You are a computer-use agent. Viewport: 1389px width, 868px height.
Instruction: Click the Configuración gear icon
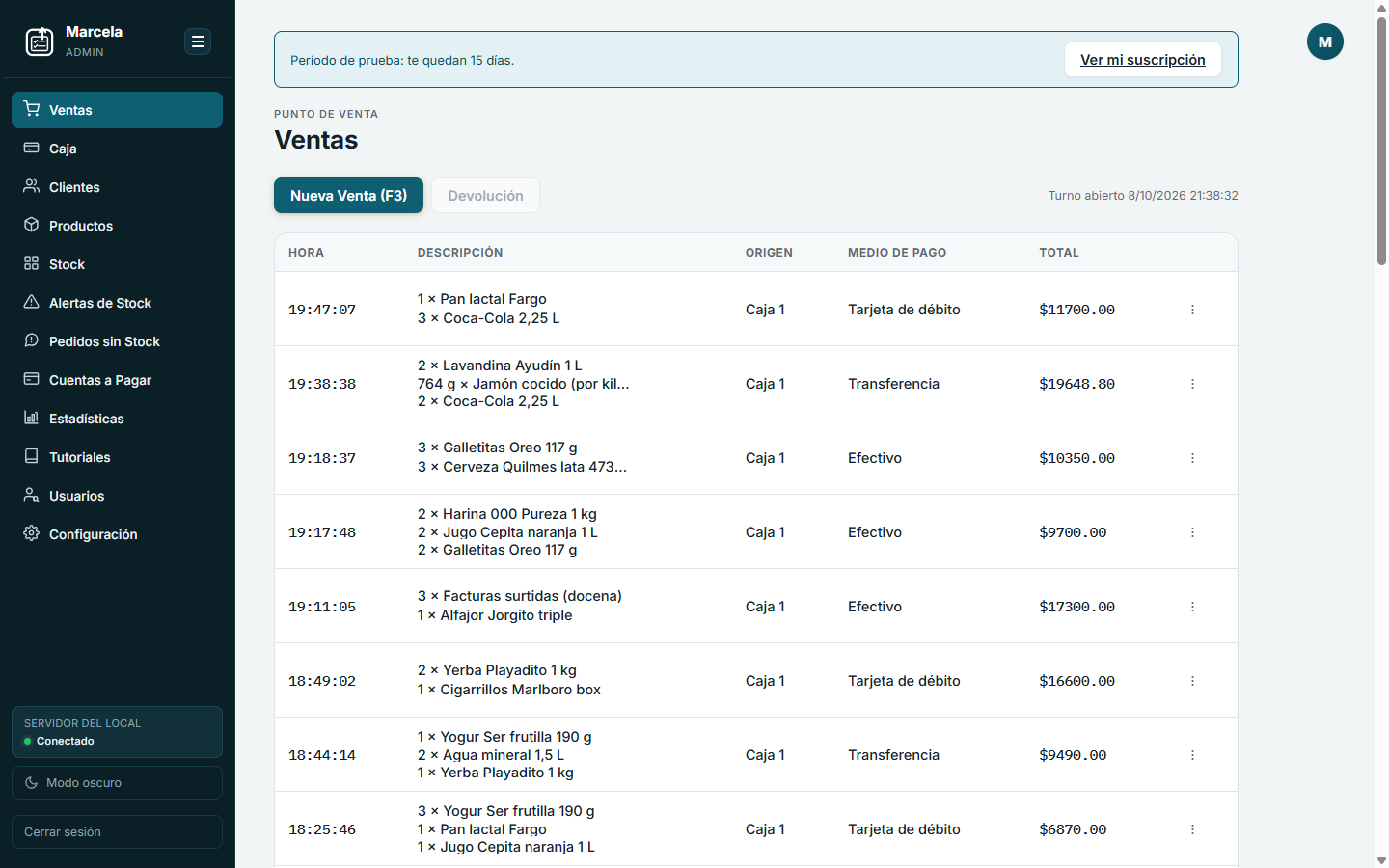coord(32,533)
